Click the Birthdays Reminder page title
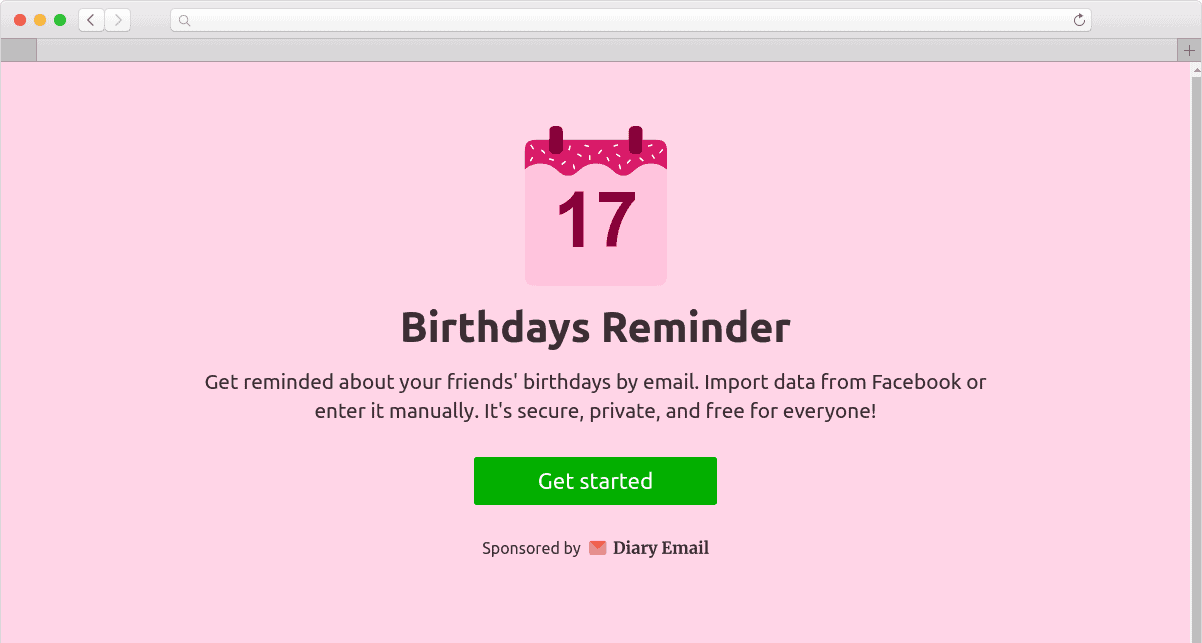The image size is (1202, 643). 595,327
